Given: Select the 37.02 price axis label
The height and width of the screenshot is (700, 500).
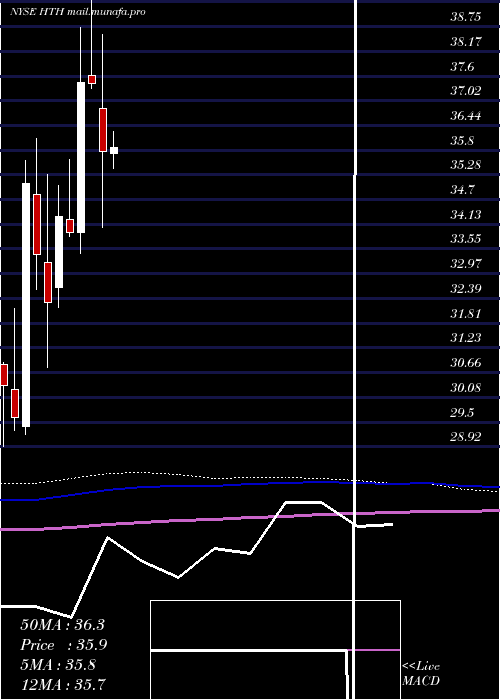Looking at the screenshot, I should tap(466, 91).
